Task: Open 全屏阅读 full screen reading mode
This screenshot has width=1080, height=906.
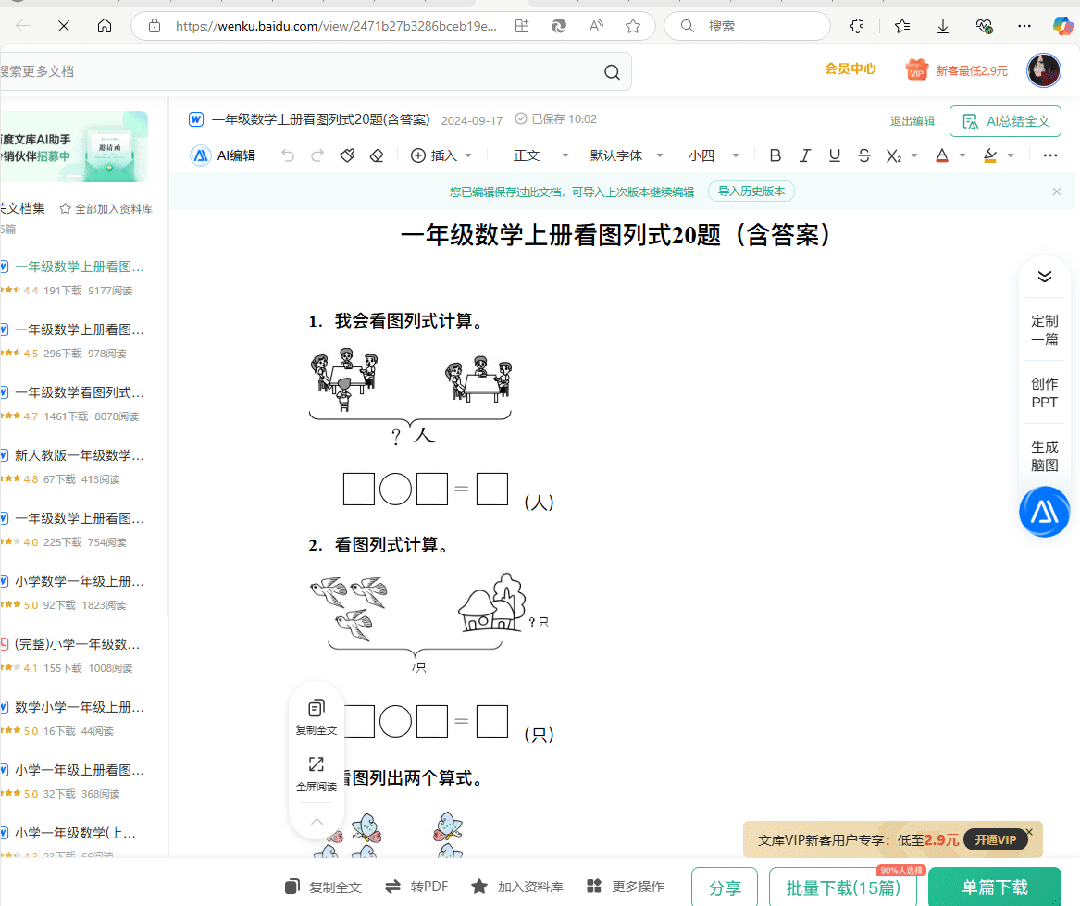Action: [x=316, y=771]
